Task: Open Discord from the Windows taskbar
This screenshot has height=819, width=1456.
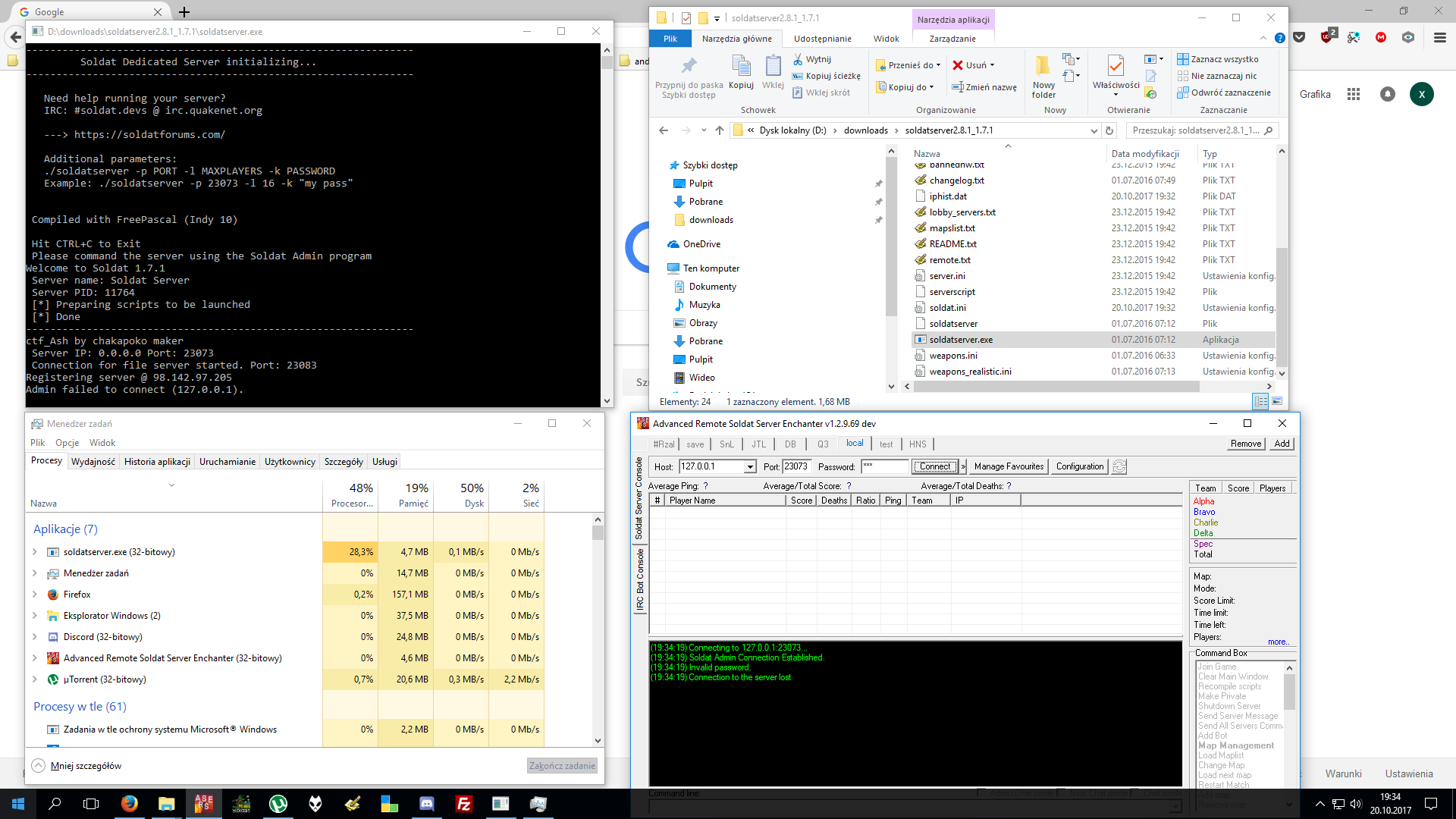Action: (427, 804)
